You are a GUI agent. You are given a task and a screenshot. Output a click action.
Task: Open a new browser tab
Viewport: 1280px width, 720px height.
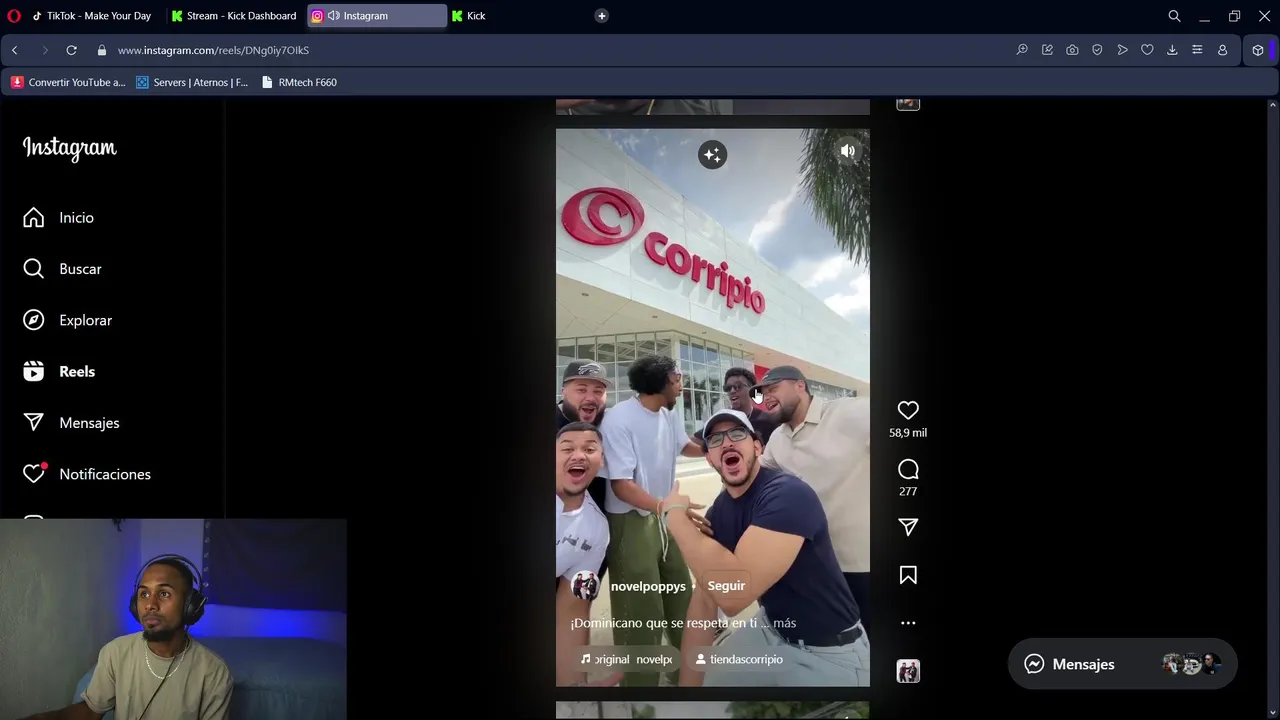pos(601,16)
